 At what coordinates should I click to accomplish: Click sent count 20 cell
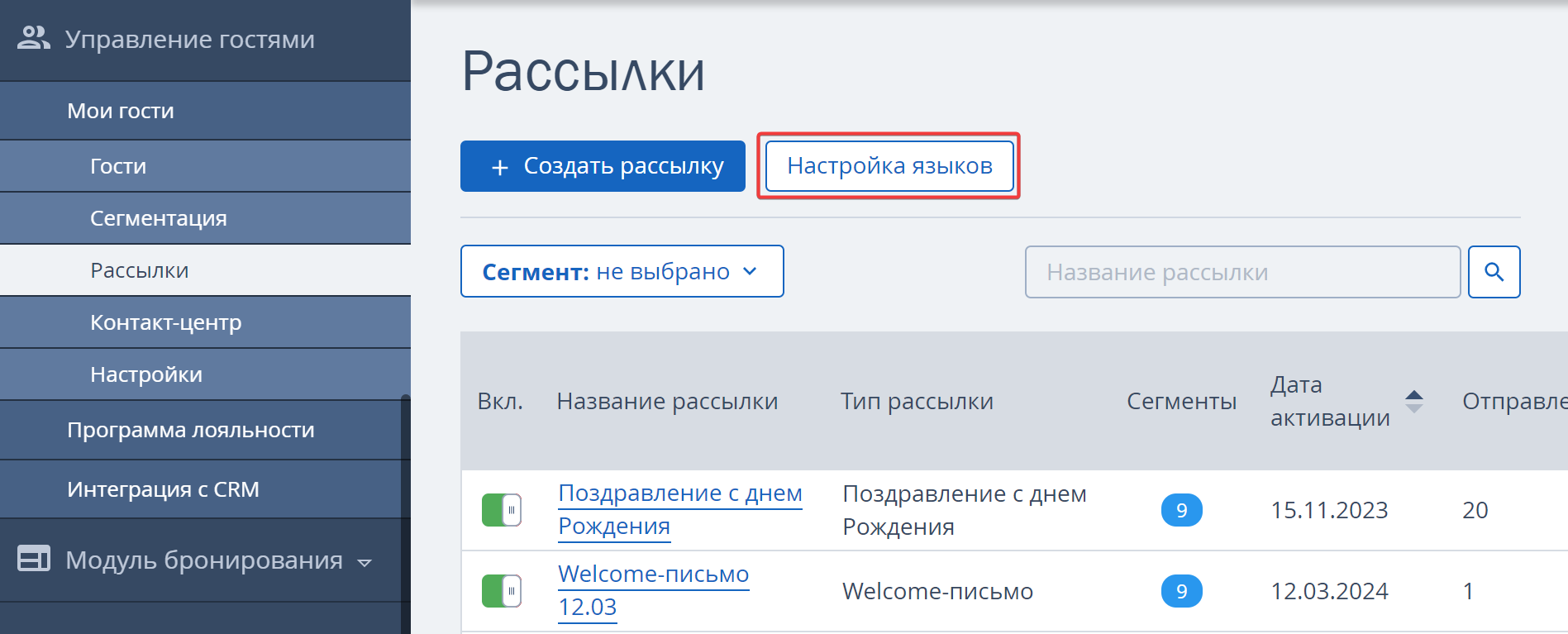(1475, 510)
